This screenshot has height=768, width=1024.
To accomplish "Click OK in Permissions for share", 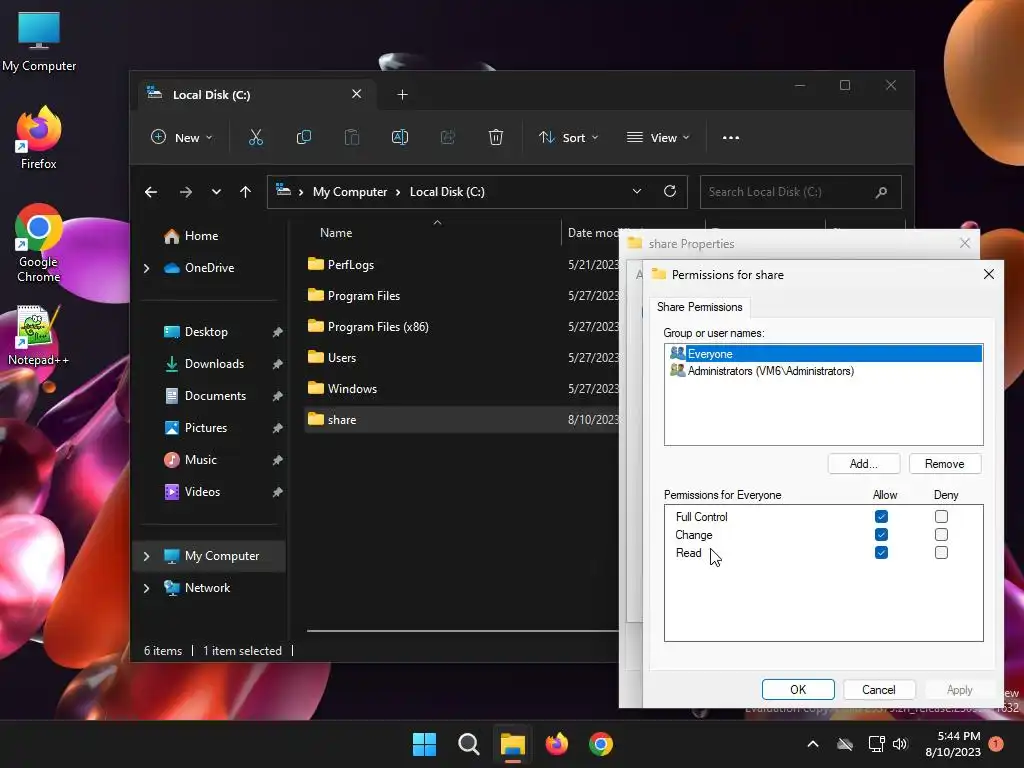I will point(798,690).
